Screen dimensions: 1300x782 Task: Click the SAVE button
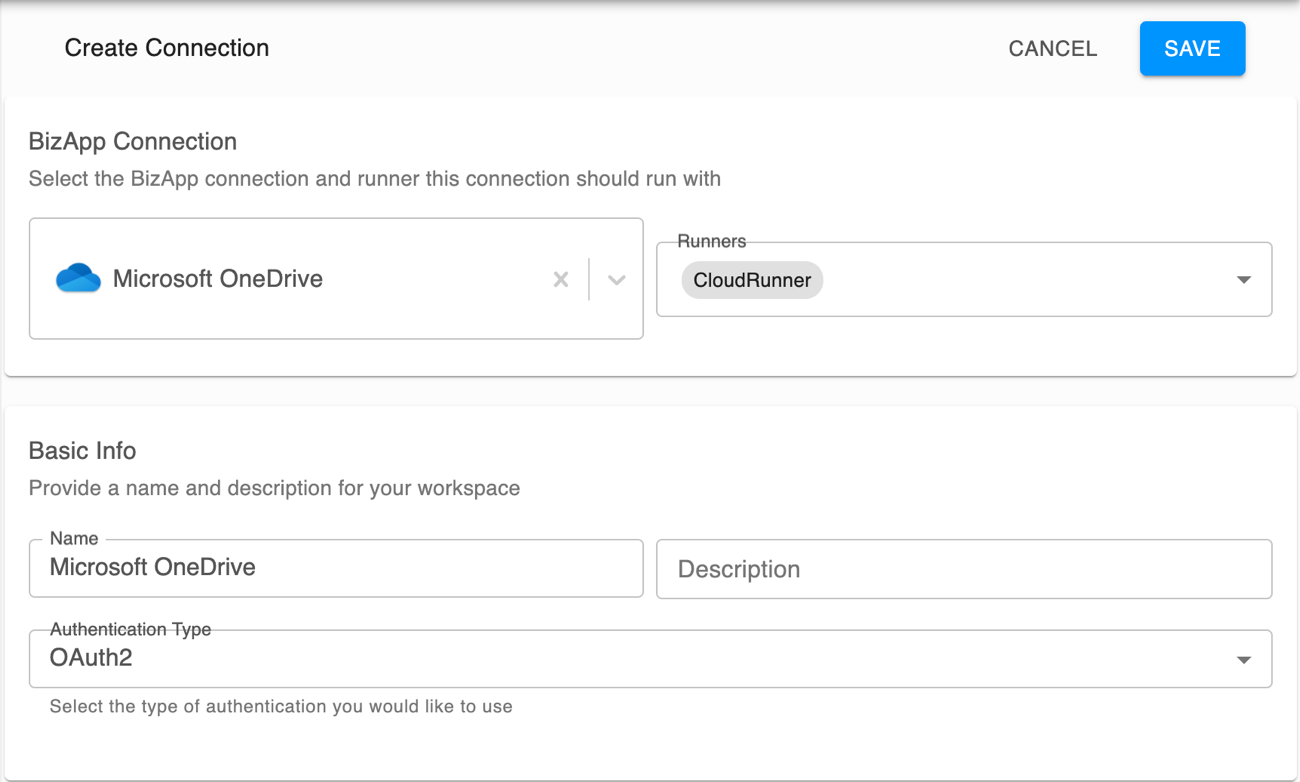(1192, 48)
